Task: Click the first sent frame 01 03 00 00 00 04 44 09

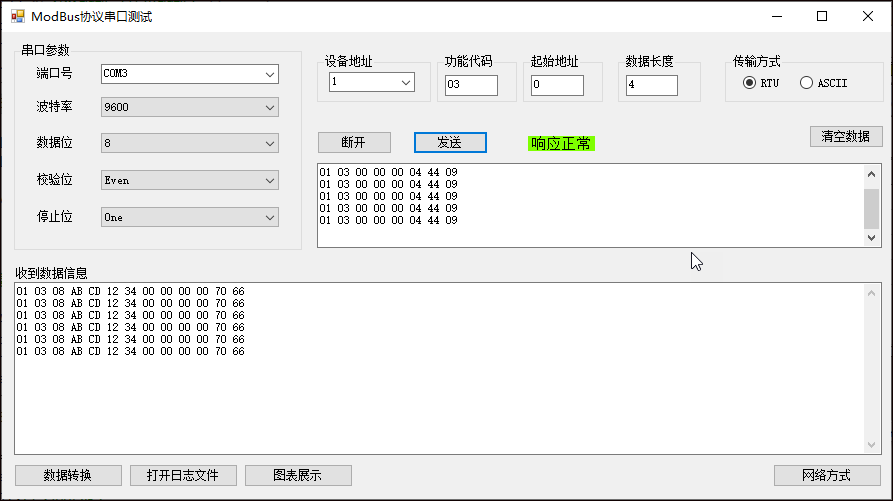Action: point(388,172)
